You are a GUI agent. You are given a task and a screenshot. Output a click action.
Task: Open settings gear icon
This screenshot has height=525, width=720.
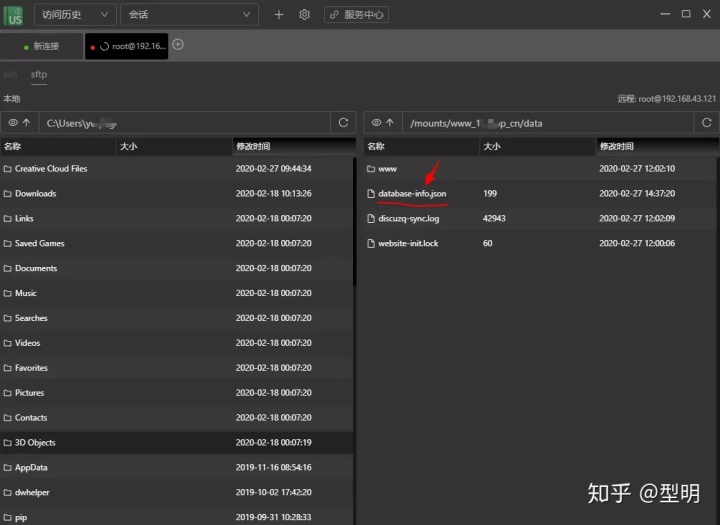click(304, 15)
